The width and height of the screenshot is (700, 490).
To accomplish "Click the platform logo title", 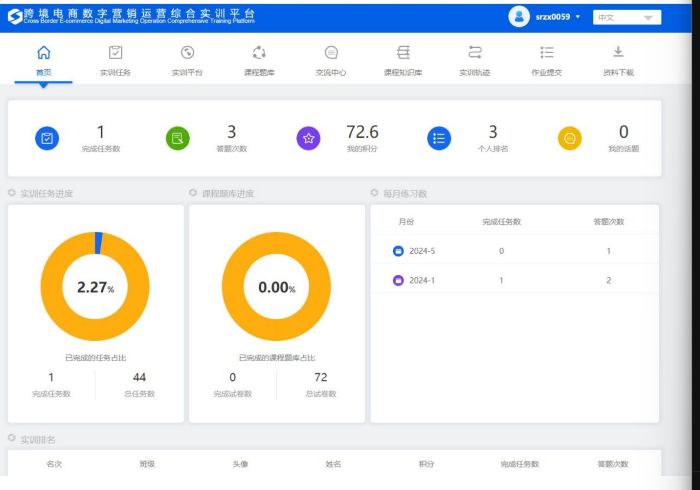I will pyautogui.click(x=130, y=16).
